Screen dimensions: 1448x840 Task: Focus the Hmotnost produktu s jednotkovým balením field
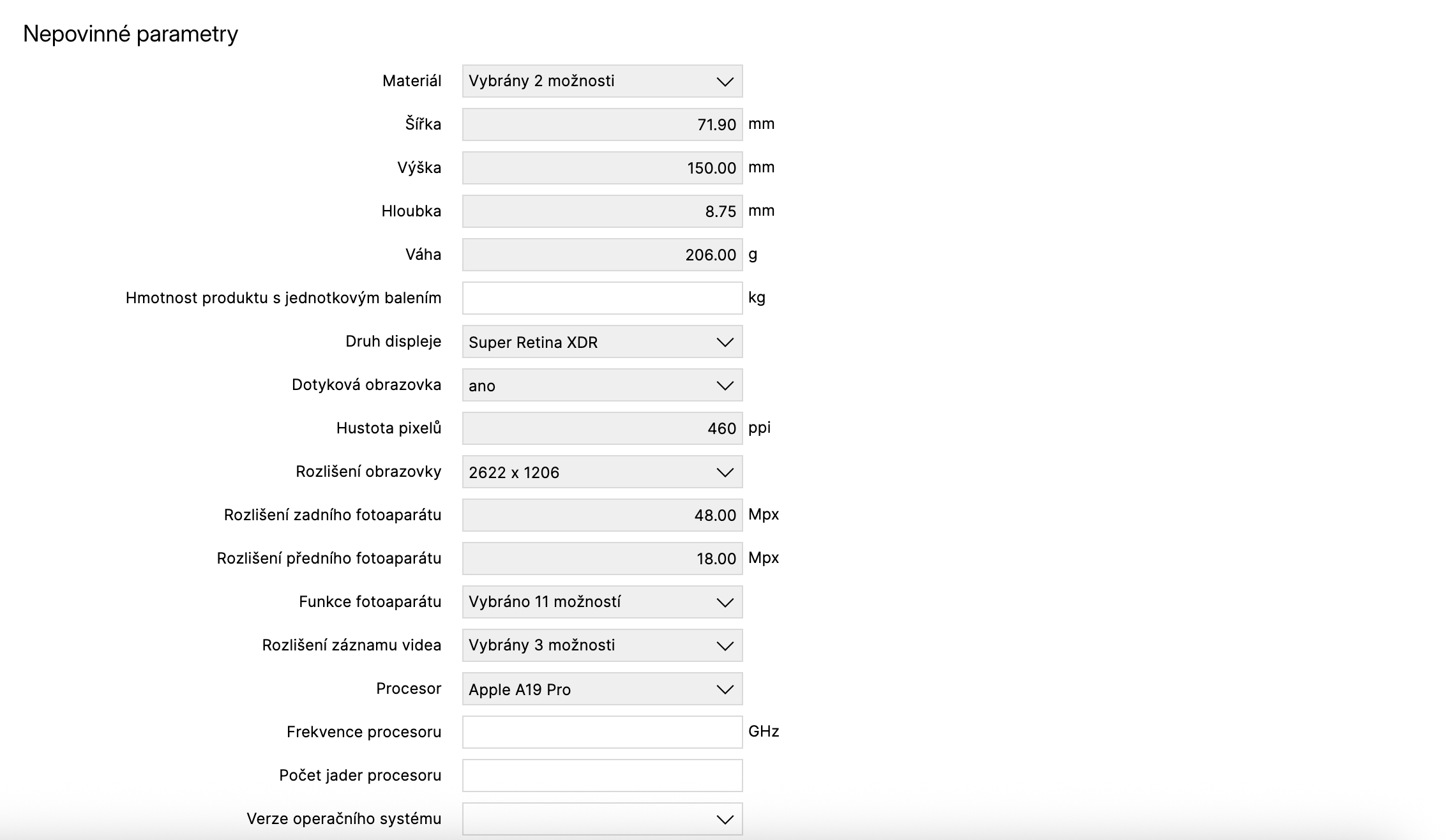[x=601, y=298]
